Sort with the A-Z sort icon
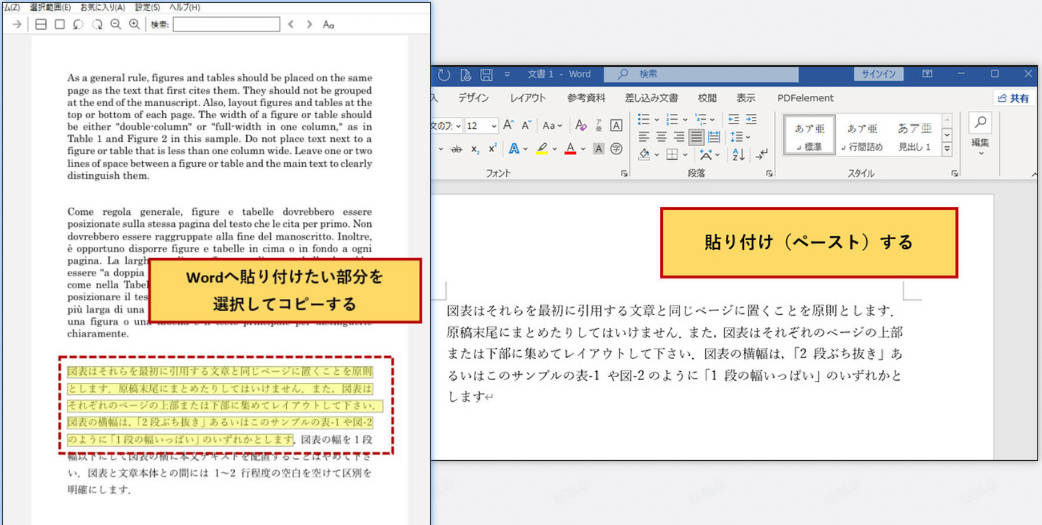Image resolution: width=1042 pixels, height=525 pixels. [738, 155]
